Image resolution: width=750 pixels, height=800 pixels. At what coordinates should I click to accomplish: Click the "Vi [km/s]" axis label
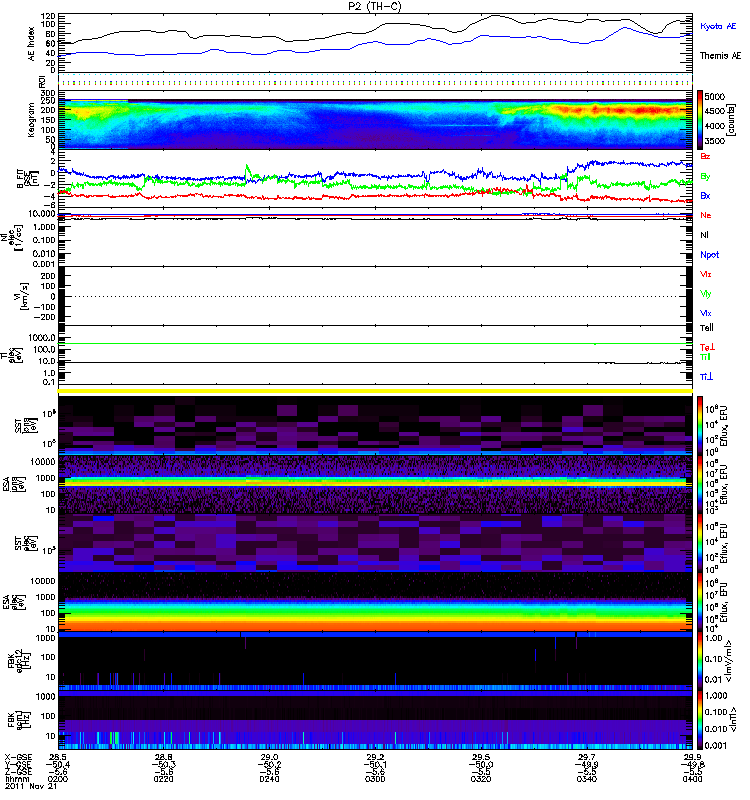24,296
